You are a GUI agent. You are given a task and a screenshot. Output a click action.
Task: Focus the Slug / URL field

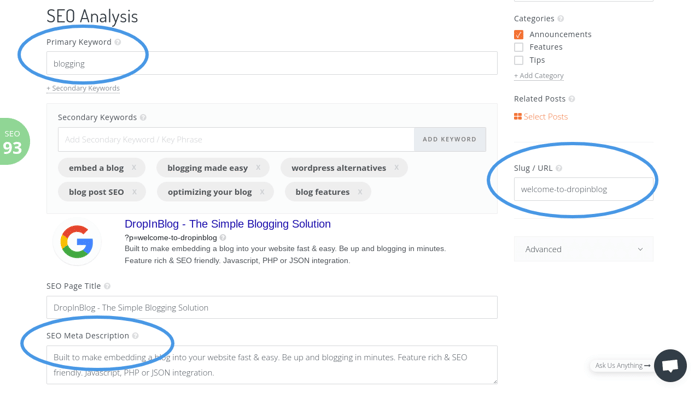[x=583, y=189]
